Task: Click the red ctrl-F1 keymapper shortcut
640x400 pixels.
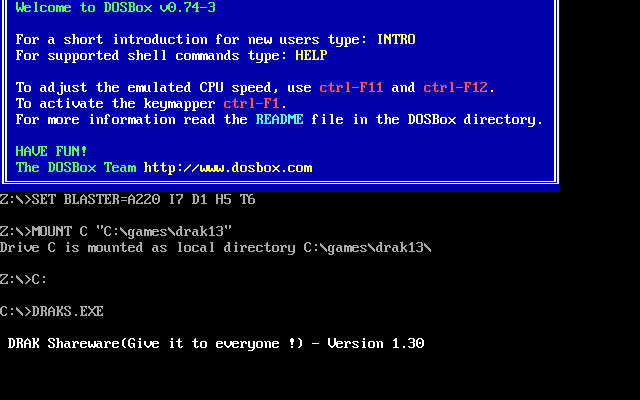Action: (x=251, y=104)
